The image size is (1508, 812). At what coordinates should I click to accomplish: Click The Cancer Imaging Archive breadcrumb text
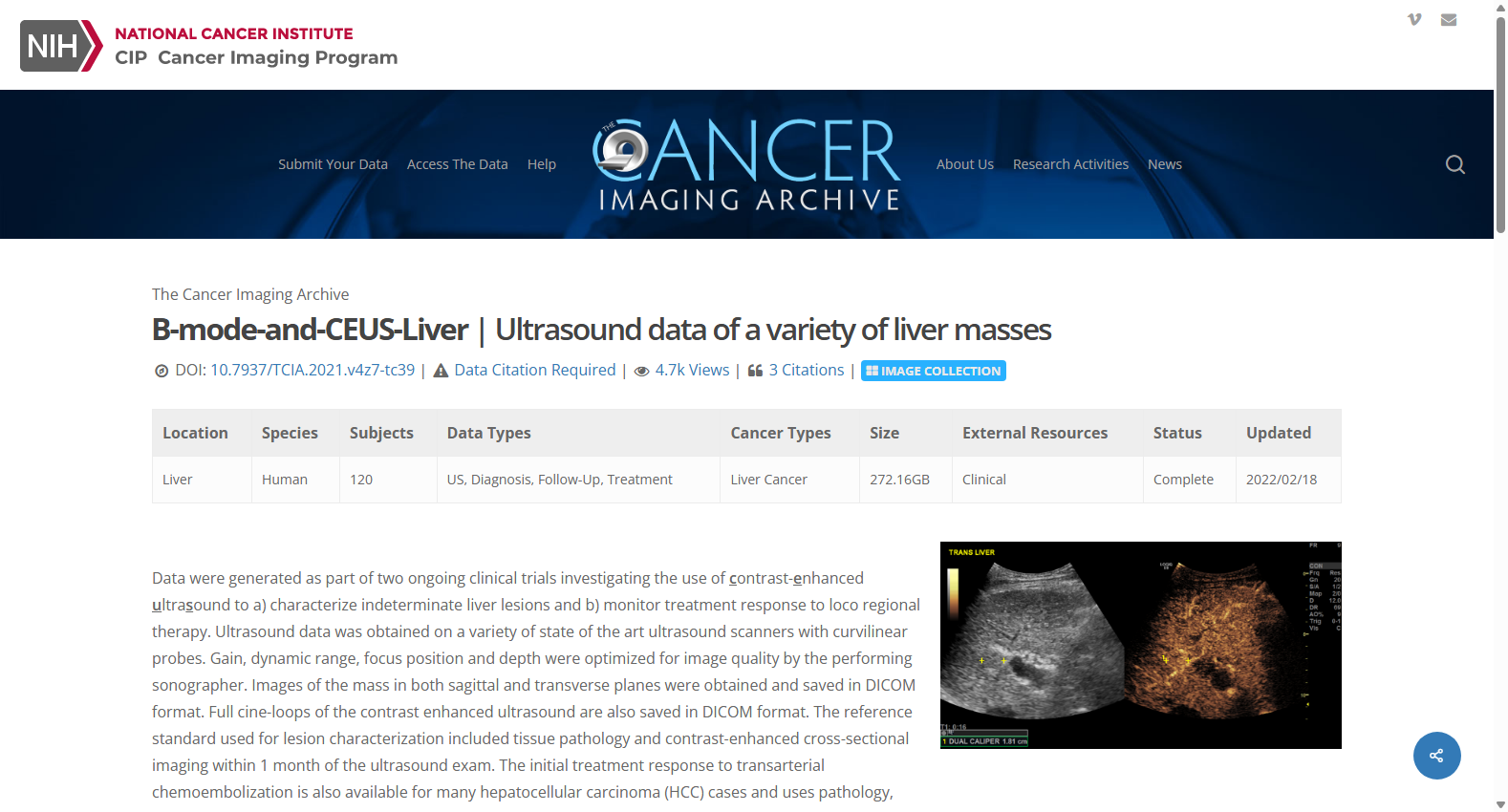click(250, 294)
